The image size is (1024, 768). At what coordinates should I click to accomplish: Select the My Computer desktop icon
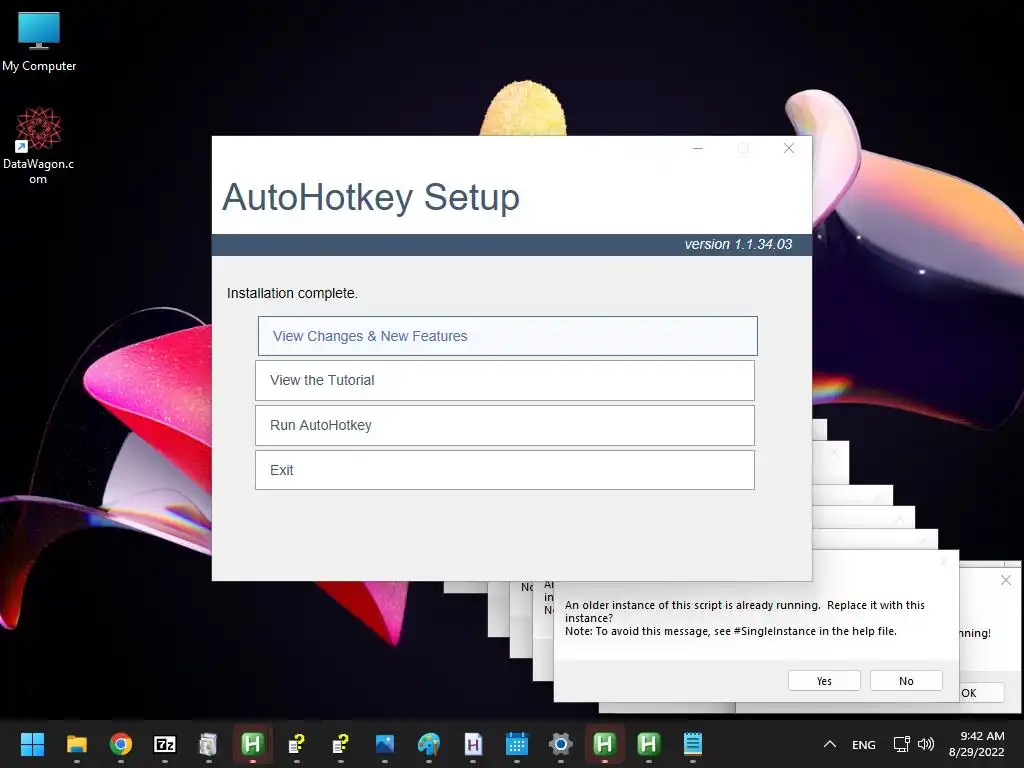[39, 41]
